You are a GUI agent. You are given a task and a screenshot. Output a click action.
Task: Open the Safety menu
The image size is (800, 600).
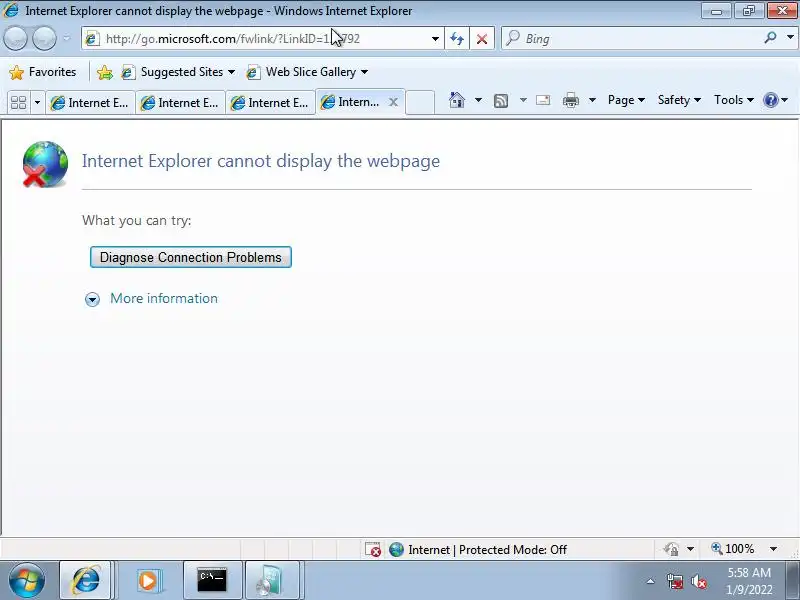coord(679,100)
